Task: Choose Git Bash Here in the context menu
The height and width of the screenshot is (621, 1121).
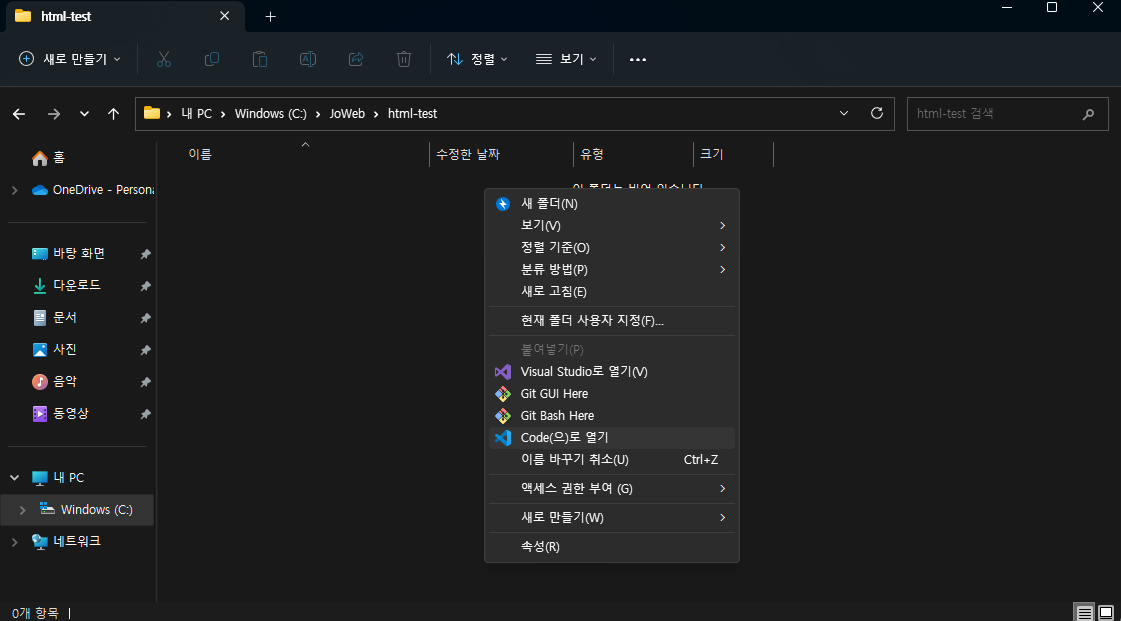Action: point(556,415)
